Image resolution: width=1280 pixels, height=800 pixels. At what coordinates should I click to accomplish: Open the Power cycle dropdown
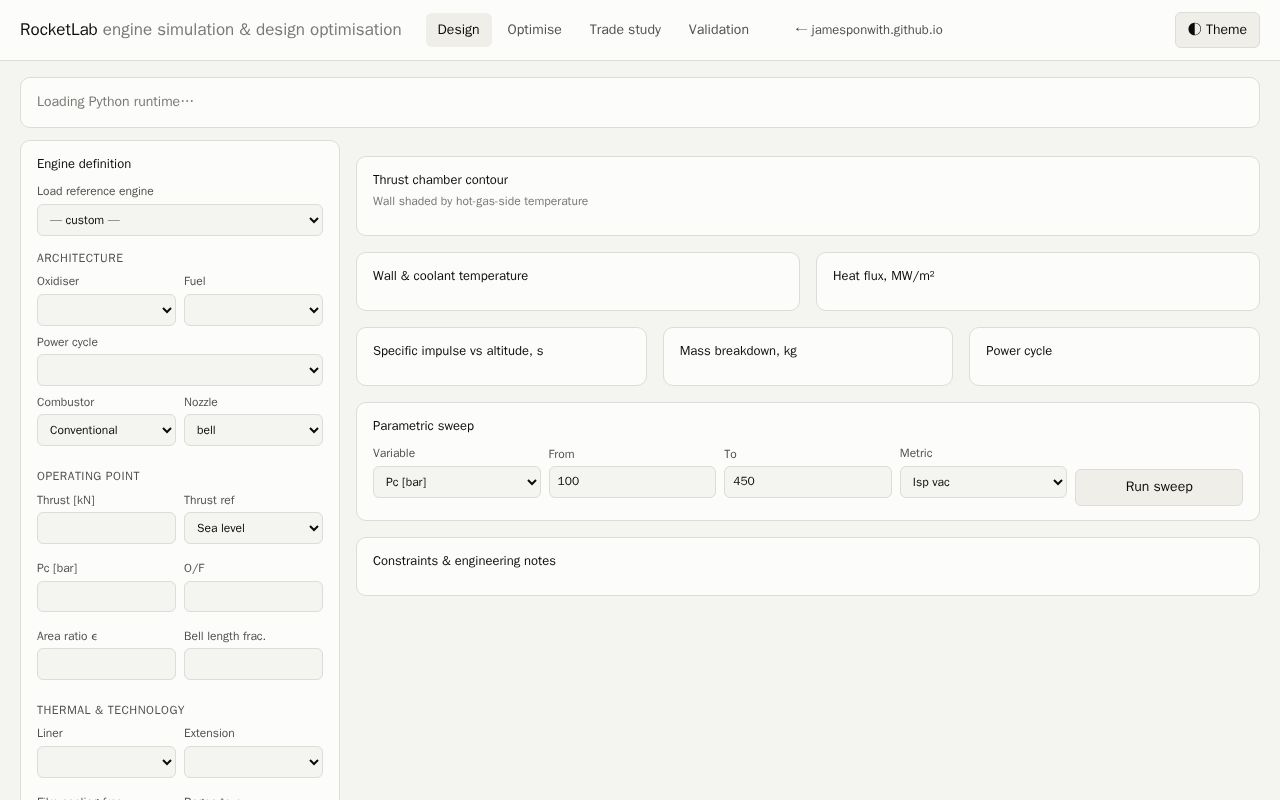[x=180, y=370]
